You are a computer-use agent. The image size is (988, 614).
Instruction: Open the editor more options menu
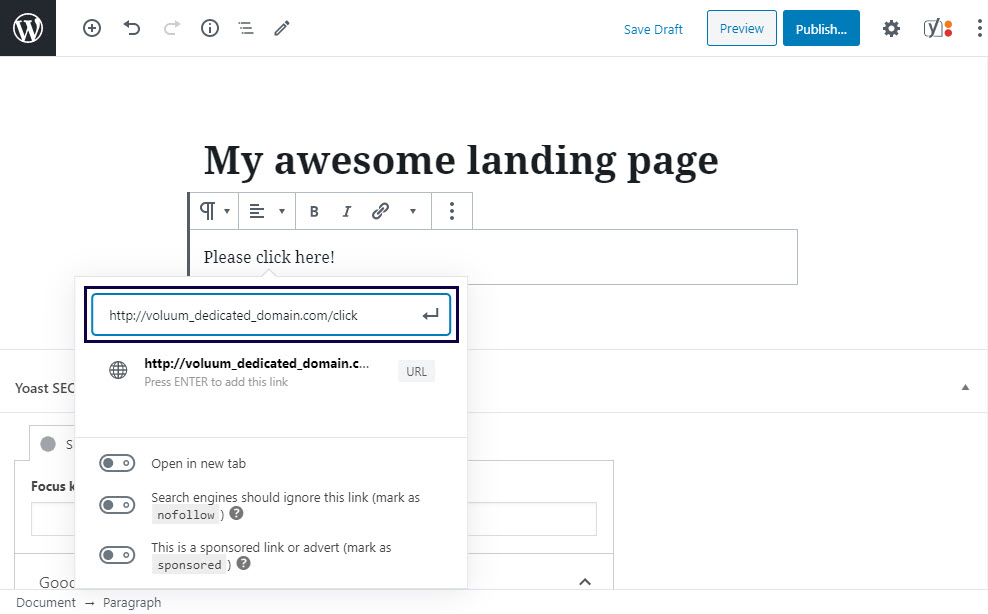979,28
